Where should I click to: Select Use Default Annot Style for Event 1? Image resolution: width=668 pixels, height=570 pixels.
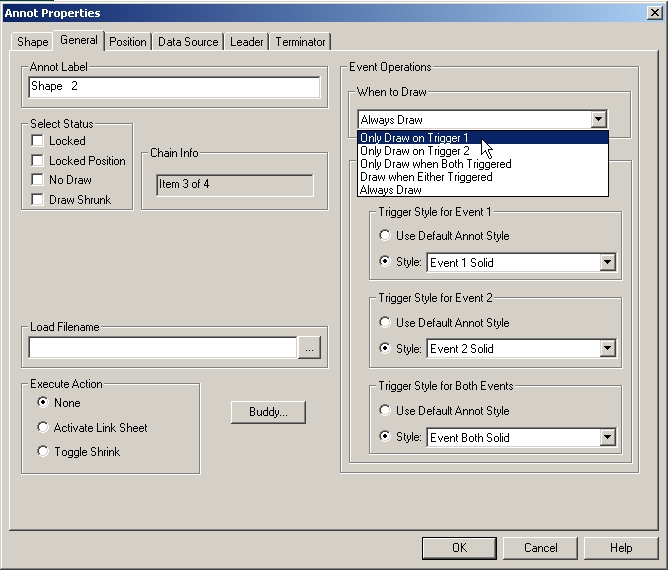point(385,236)
